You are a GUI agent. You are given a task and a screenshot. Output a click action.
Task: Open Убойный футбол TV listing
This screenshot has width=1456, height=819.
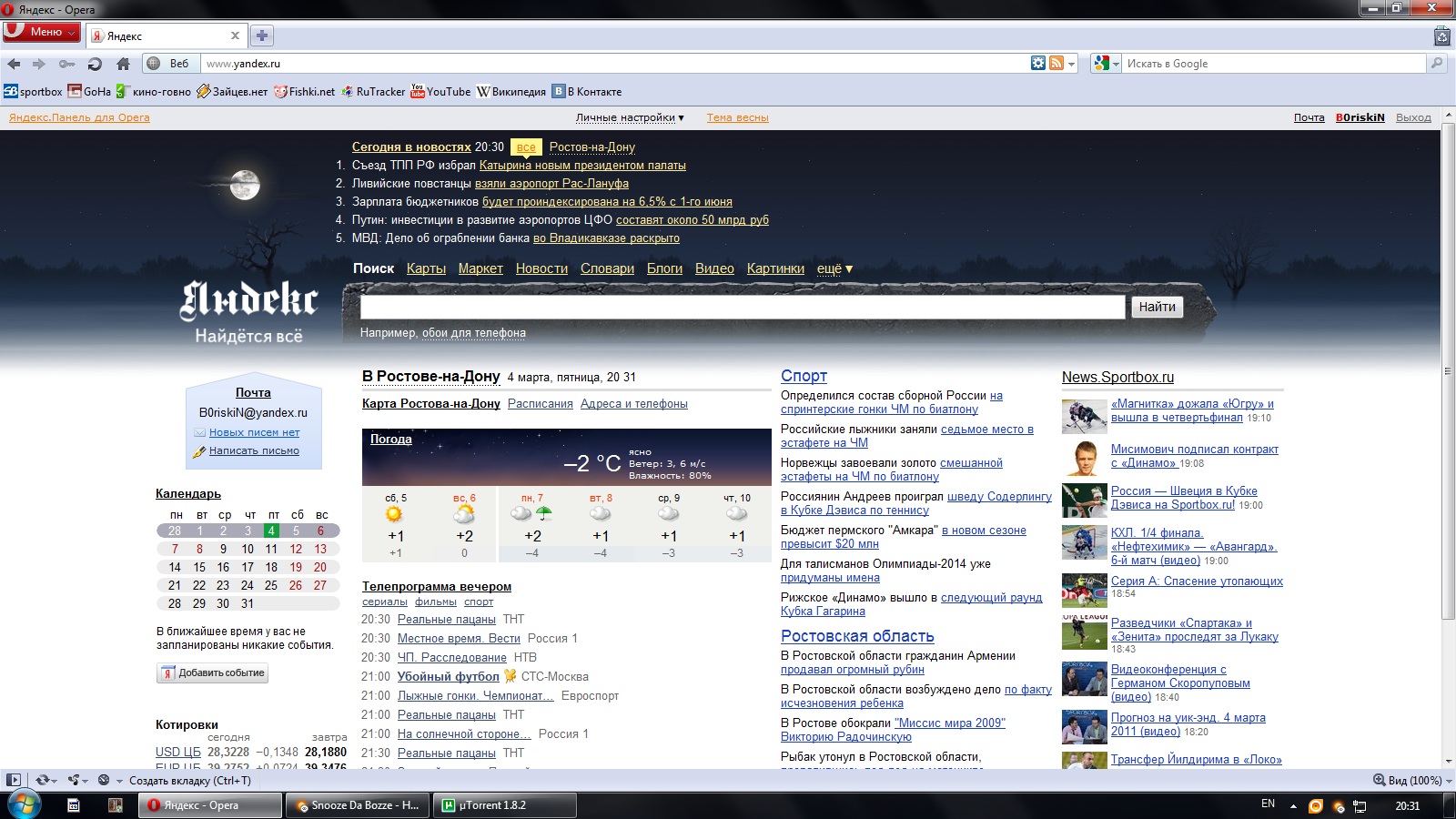click(x=449, y=676)
